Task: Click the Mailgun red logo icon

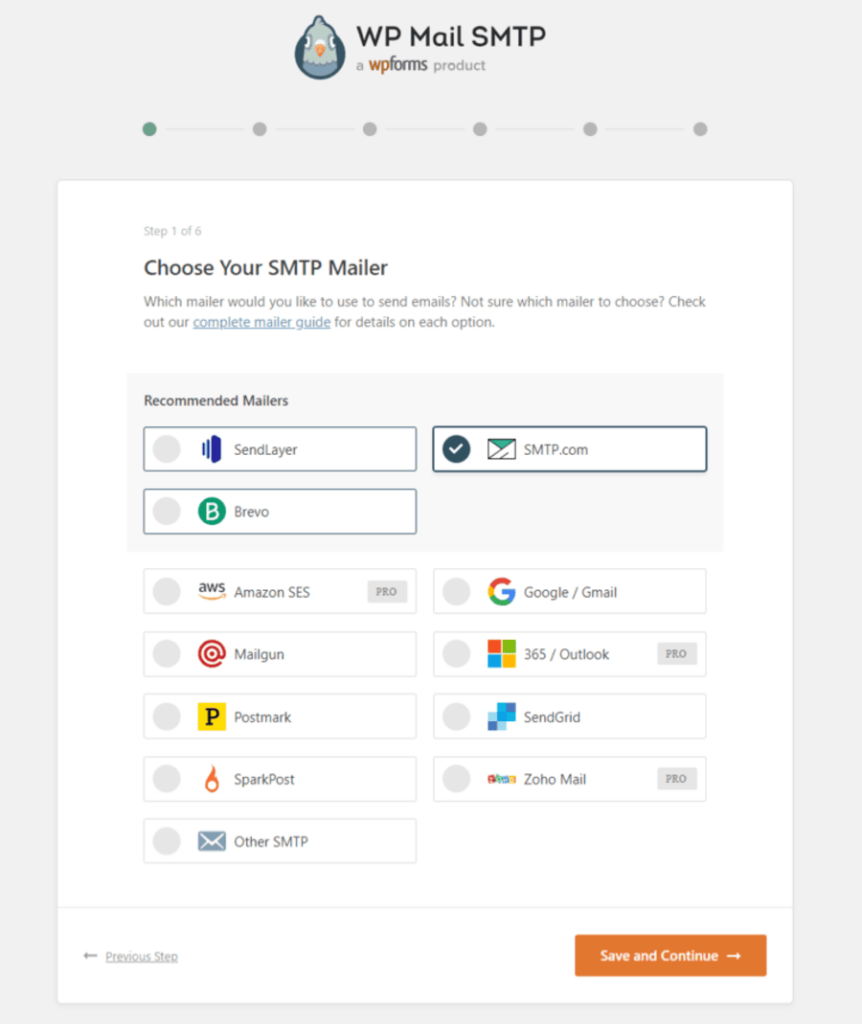Action: [211, 654]
